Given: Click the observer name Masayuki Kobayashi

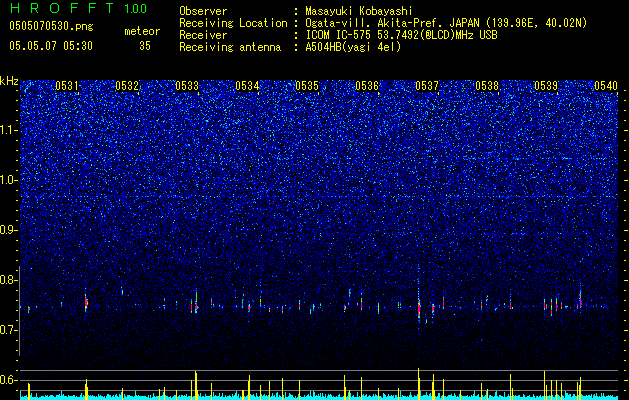Looking at the screenshot, I should pos(359,11).
